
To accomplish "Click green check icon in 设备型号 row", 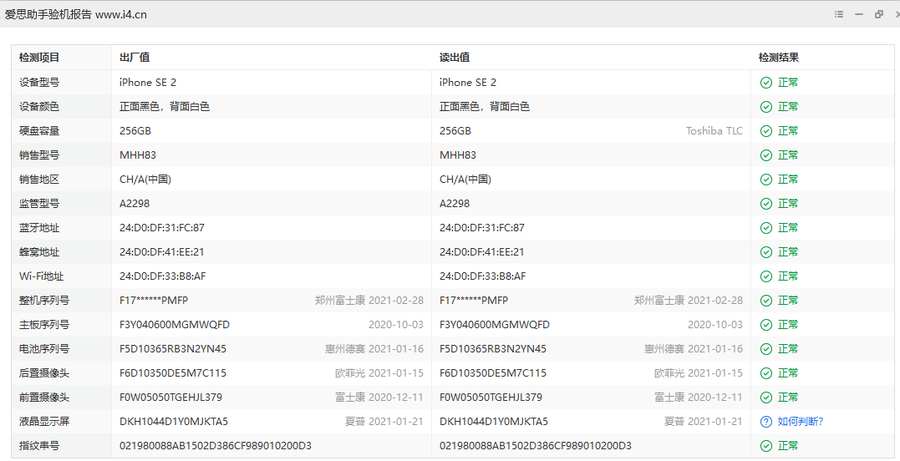I will tap(766, 83).
